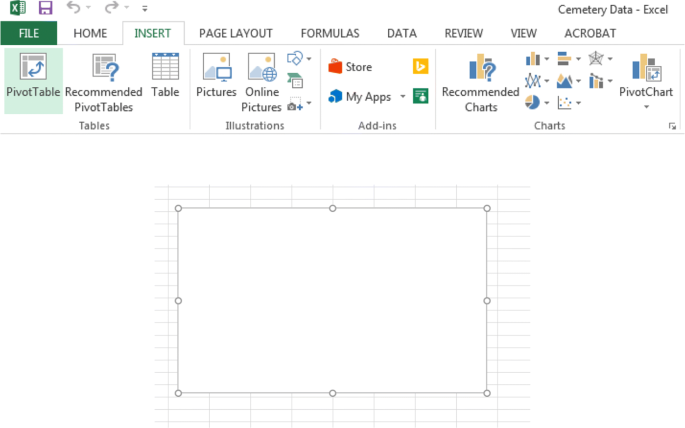This screenshot has height=428, width=685.
Task: Expand the column chart dropdown arrow
Action: (x=547, y=59)
